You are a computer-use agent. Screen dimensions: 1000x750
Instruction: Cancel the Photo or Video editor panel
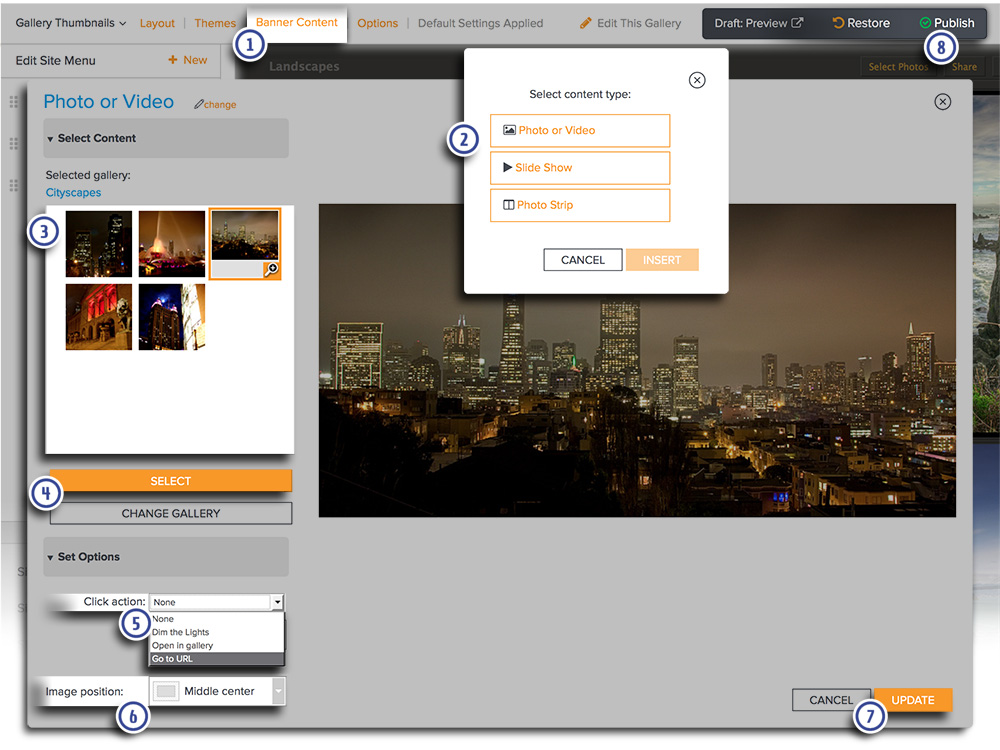click(x=831, y=700)
